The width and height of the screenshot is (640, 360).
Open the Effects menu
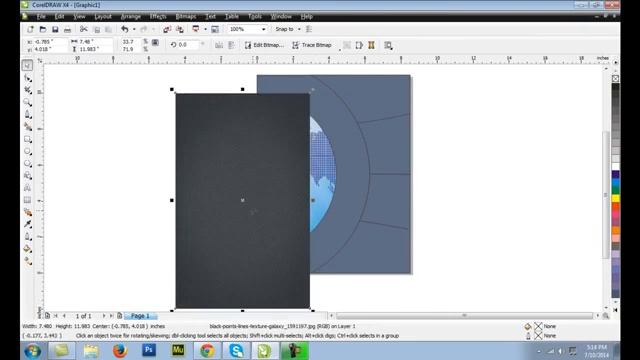coord(158,17)
